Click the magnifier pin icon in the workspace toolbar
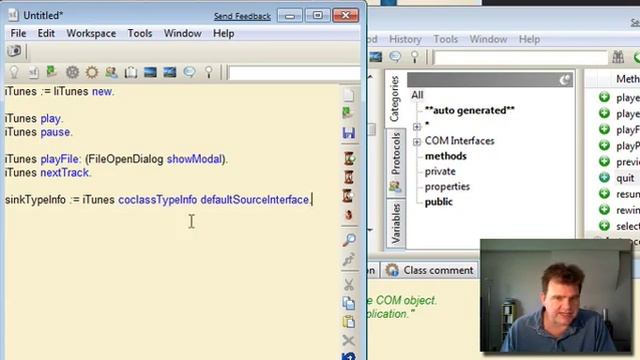640x360 pixels. (x=209, y=72)
